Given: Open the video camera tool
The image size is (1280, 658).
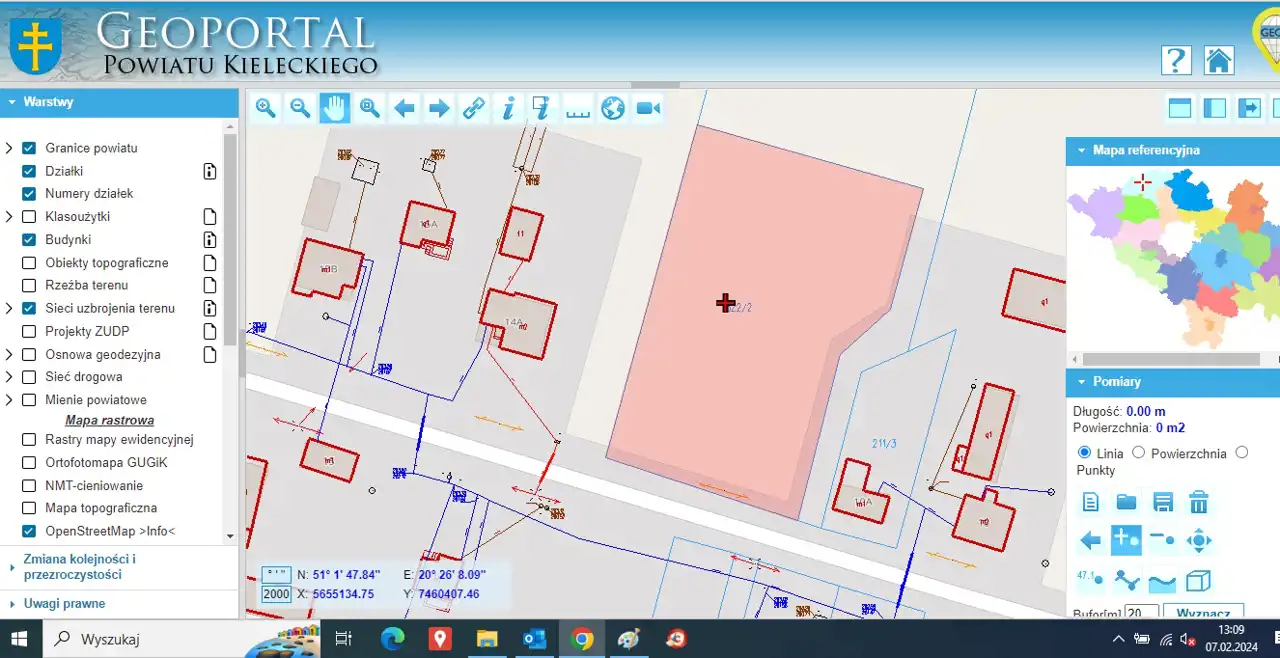Looking at the screenshot, I should tap(648, 108).
